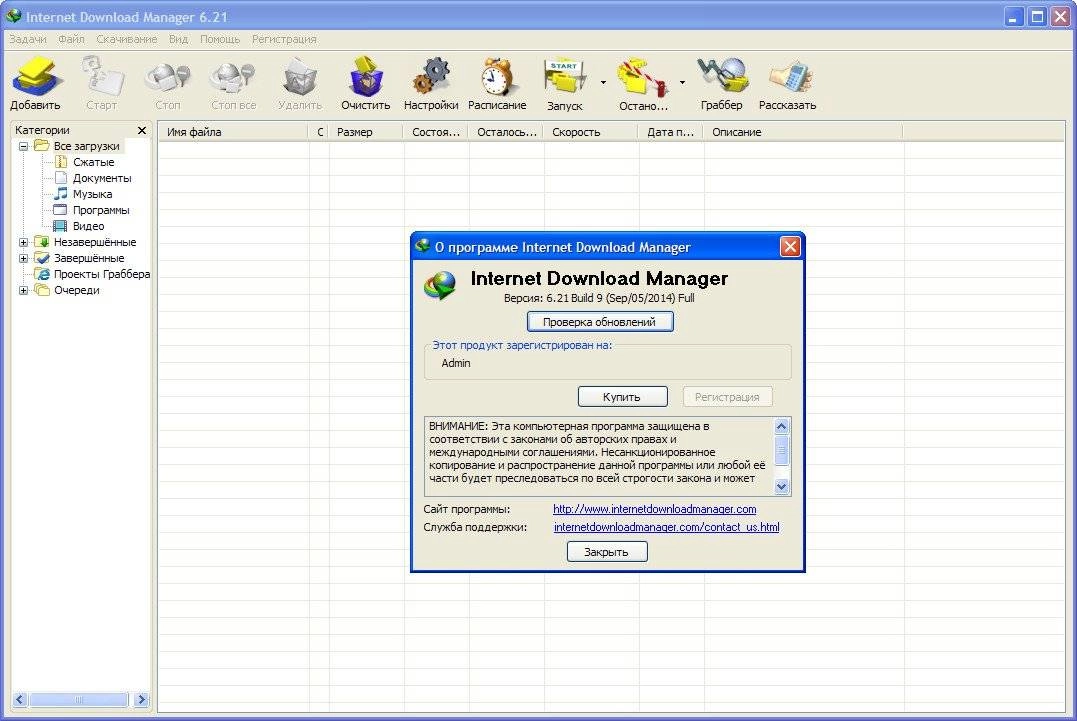Open the Вид menu
This screenshot has width=1077, height=721.
[x=179, y=39]
